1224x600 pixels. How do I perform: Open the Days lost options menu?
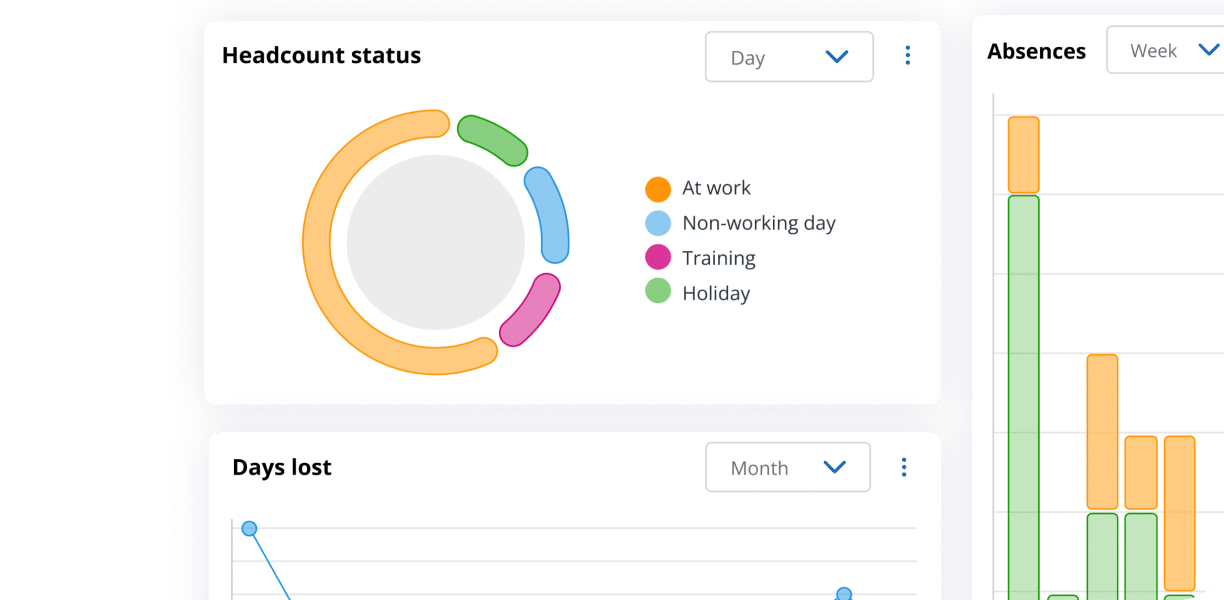coord(904,467)
